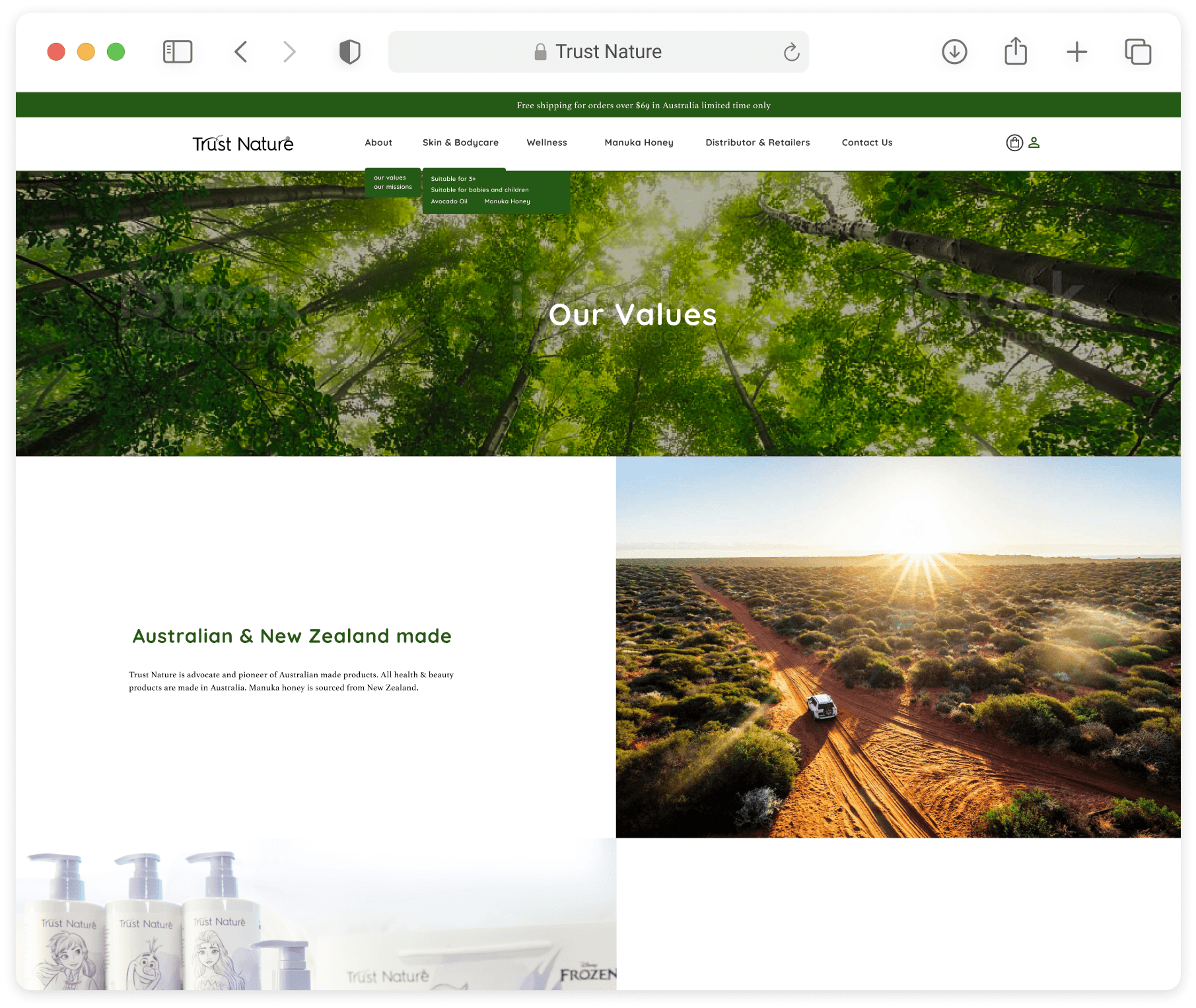Open the Skin & Bodycare menu
Image resolution: width=1196 pixels, height=1008 pixels.
[x=460, y=143]
